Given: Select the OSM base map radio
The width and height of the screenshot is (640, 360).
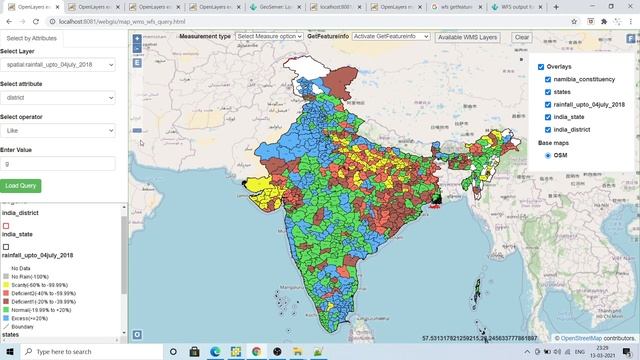Looking at the screenshot, I should [x=548, y=156].
